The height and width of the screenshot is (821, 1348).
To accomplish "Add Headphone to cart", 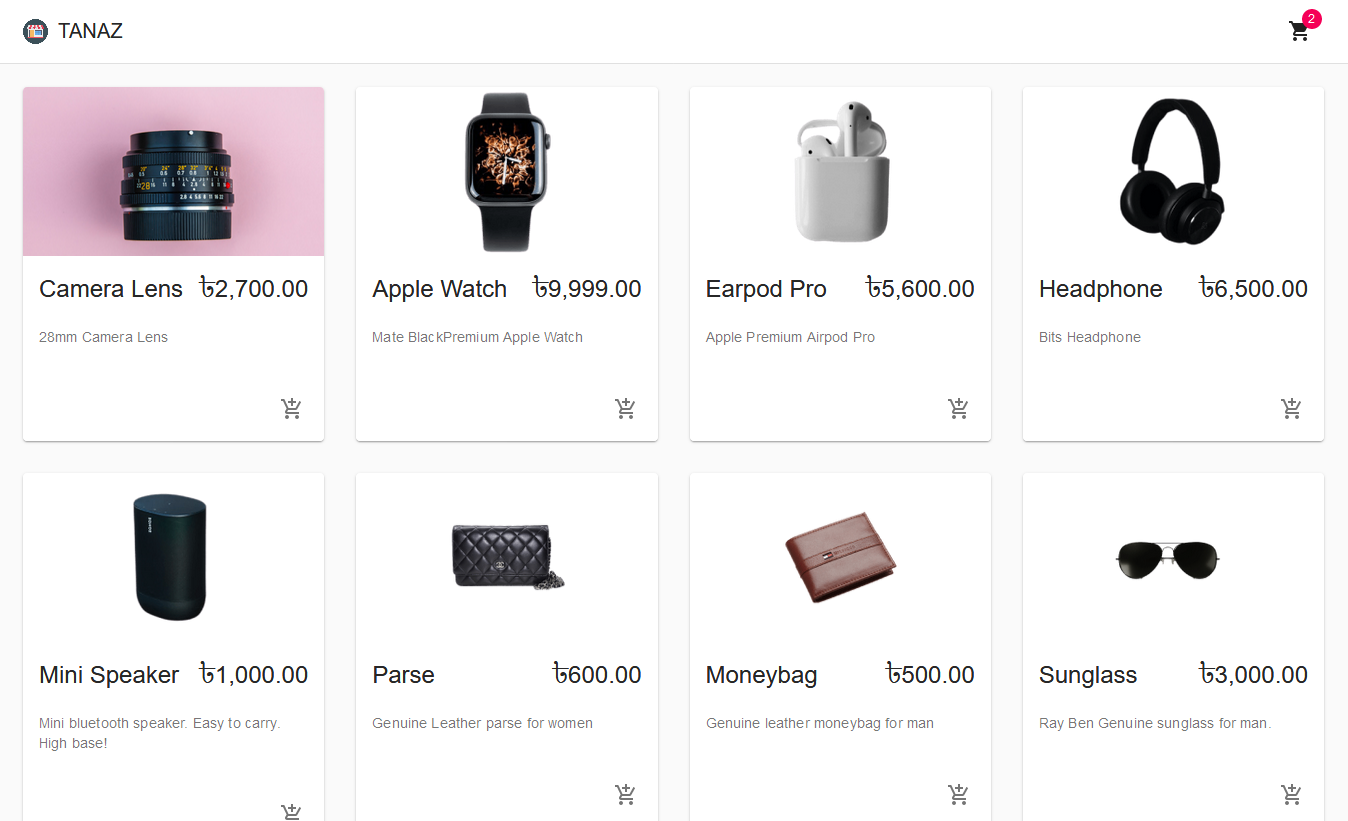I will tap(1291, 408).
